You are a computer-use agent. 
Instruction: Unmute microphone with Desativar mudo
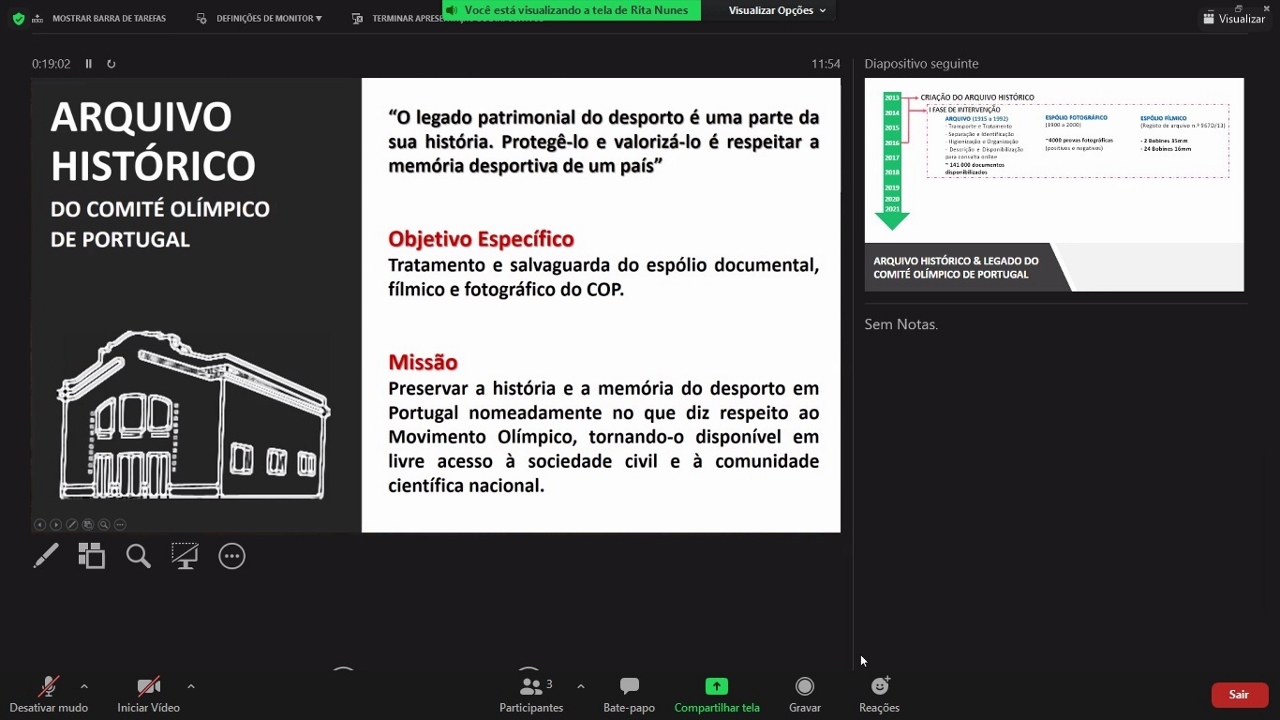point(49,694)
